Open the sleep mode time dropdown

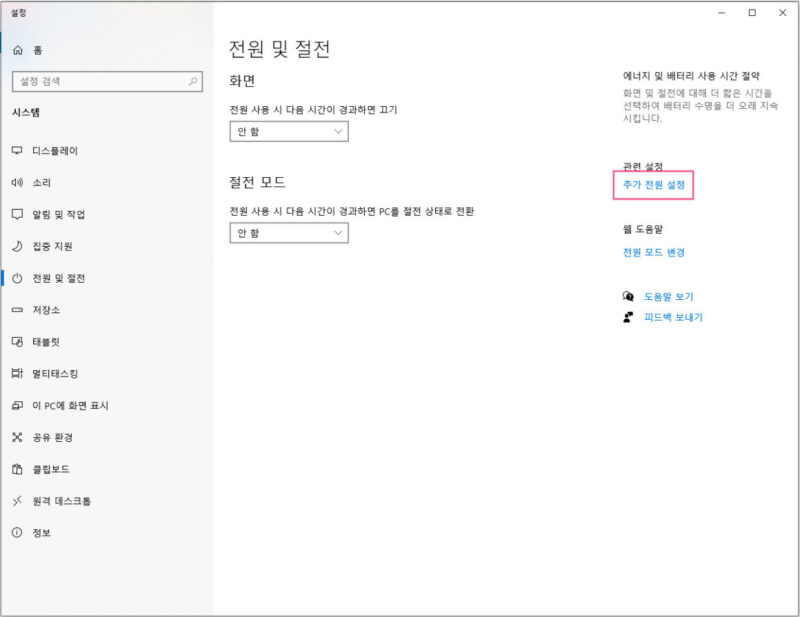click(289, 233)
